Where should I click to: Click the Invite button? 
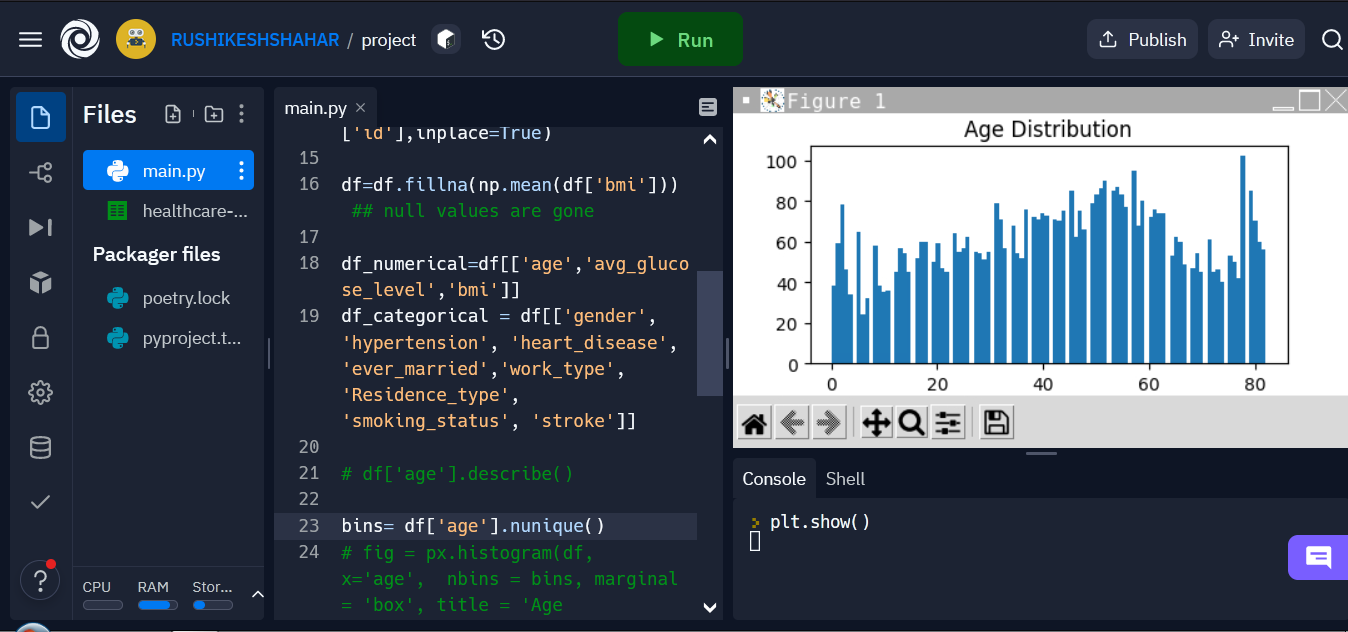(x=1256, y=40)
